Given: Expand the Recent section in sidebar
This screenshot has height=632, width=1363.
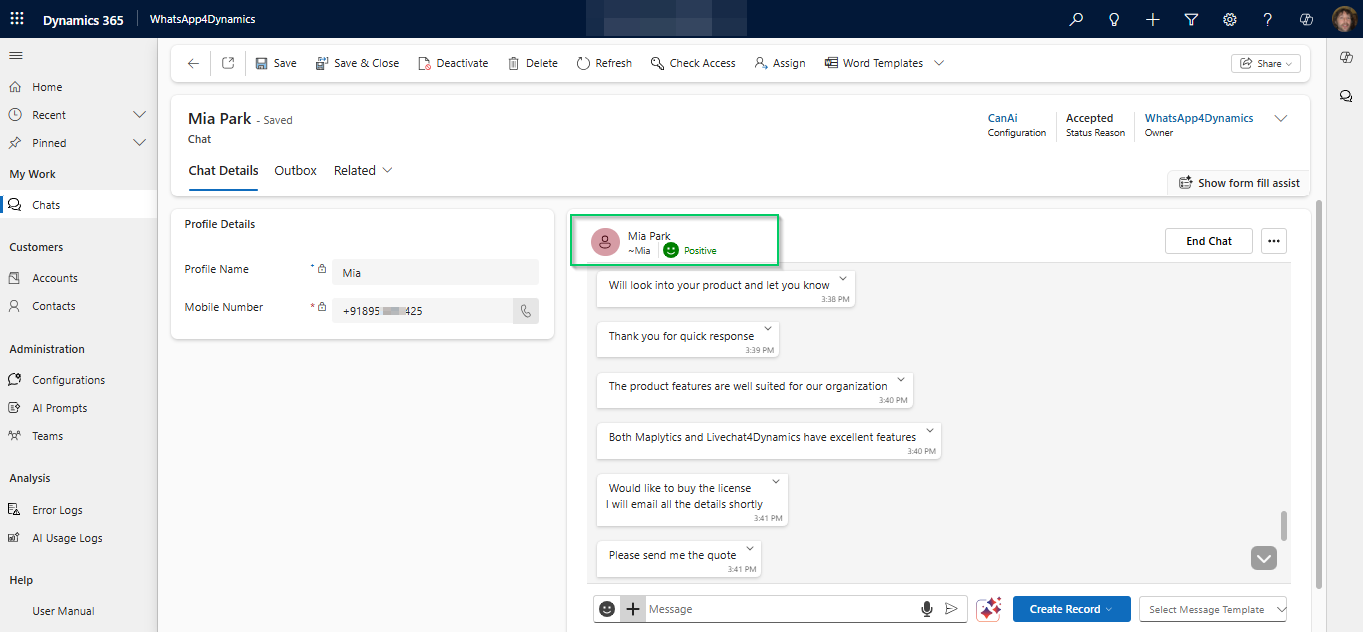Looking at the screenshot, I should pyautogui.click(x=139, y=115).
